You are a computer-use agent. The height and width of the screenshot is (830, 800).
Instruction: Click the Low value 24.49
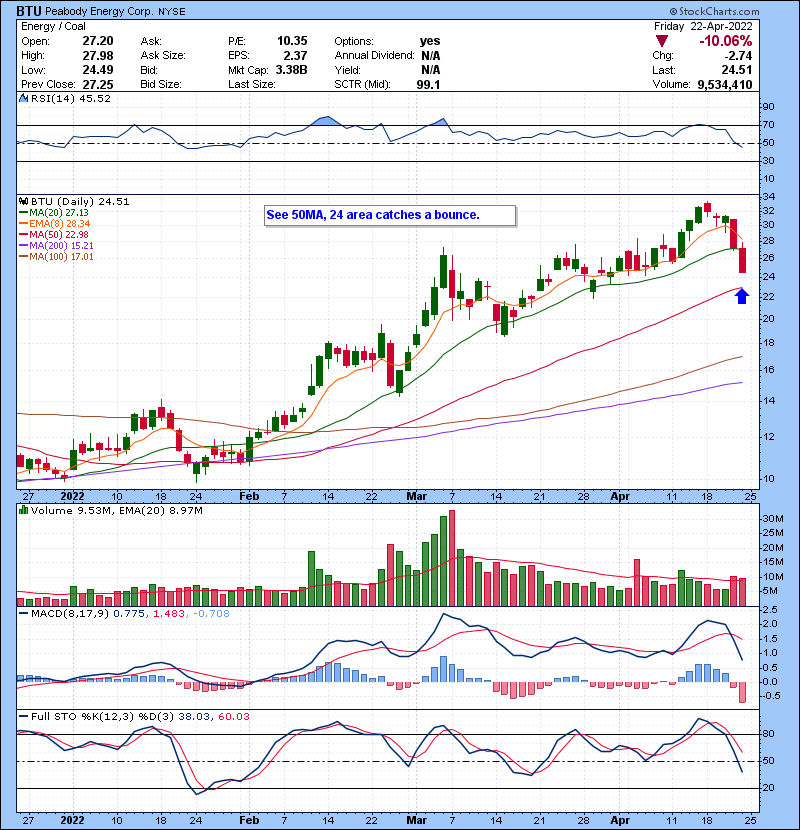98,70
